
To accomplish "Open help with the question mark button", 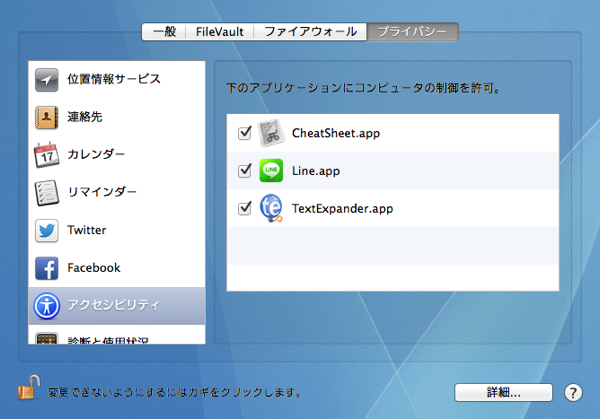I will click(573, 393).
